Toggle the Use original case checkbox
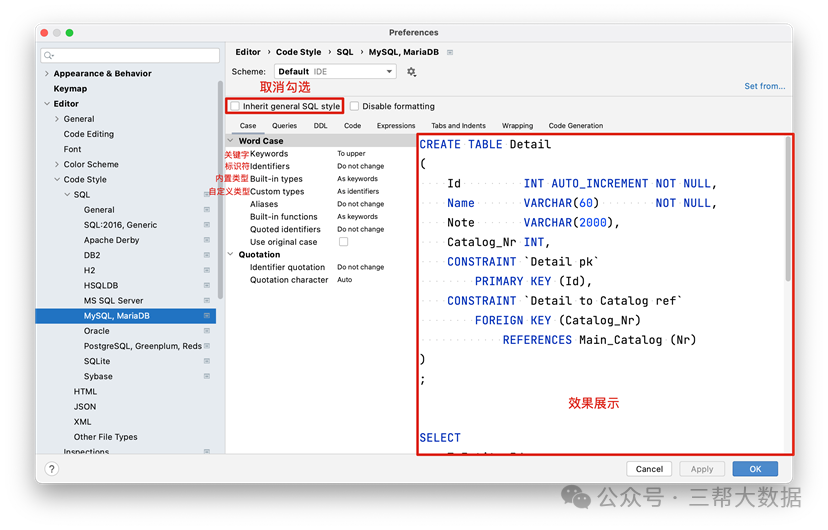The height and width of the screenshot is (530, 828). [x=343, y=242]
